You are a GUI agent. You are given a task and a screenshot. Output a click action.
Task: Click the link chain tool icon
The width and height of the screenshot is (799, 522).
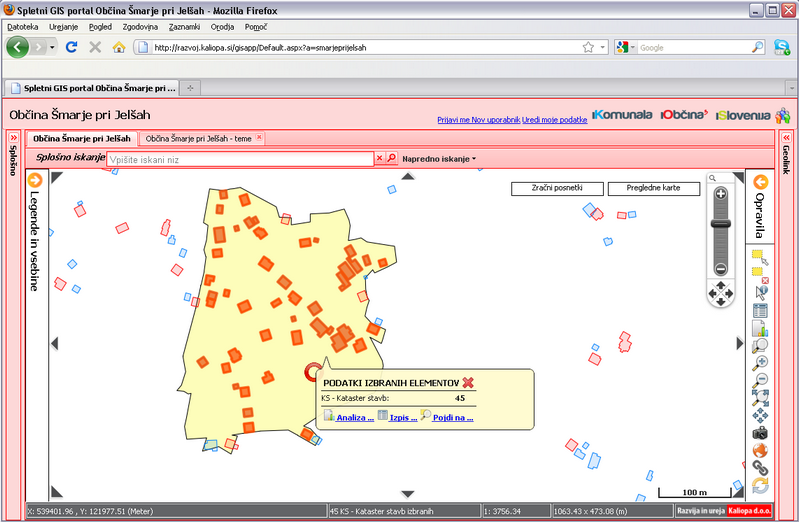(x=760, y=467)
